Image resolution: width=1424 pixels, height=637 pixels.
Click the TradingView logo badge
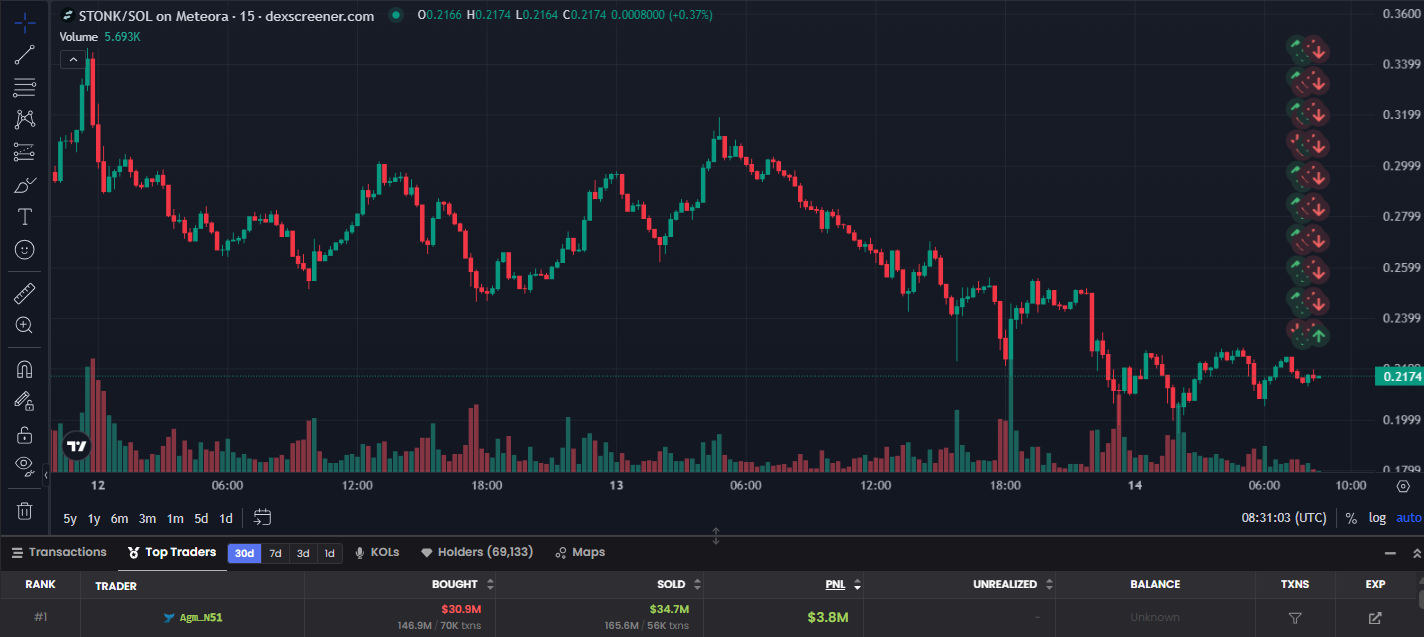tap(76, 446)
